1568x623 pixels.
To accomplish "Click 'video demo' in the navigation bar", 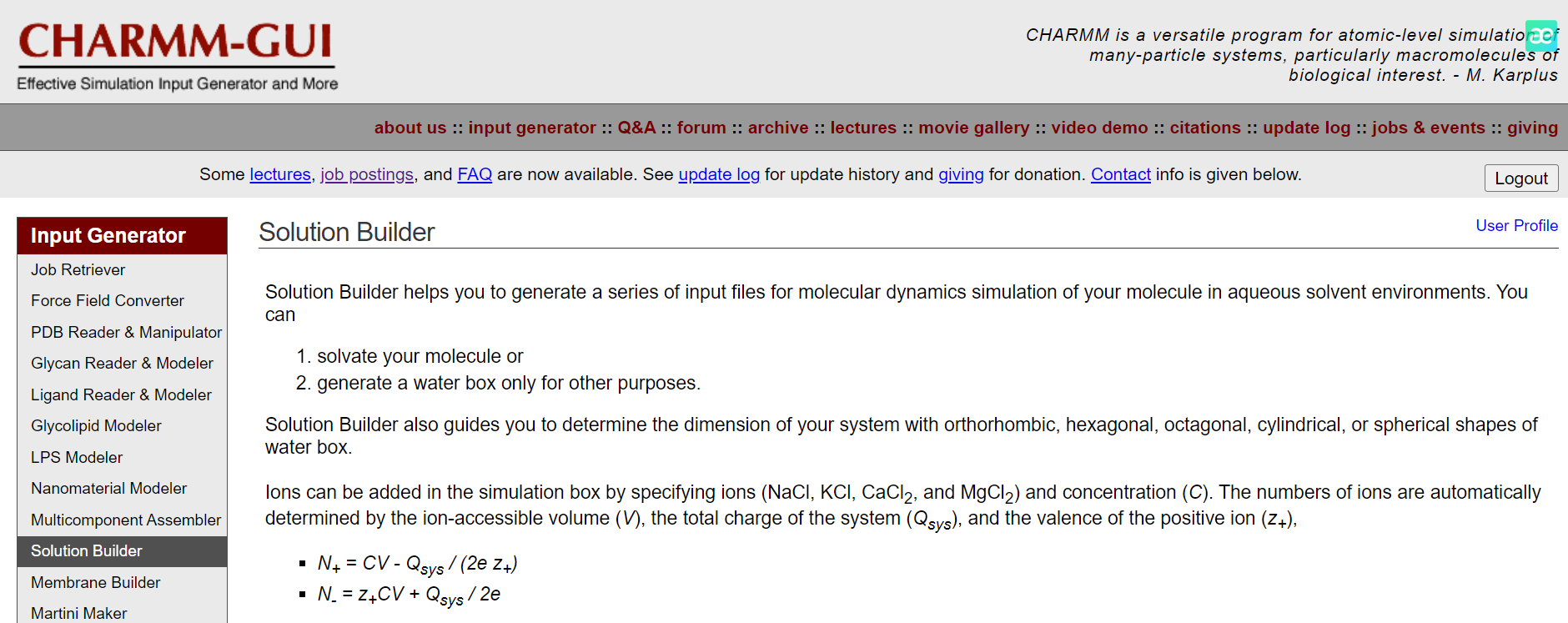I will tap(1099, 128).
